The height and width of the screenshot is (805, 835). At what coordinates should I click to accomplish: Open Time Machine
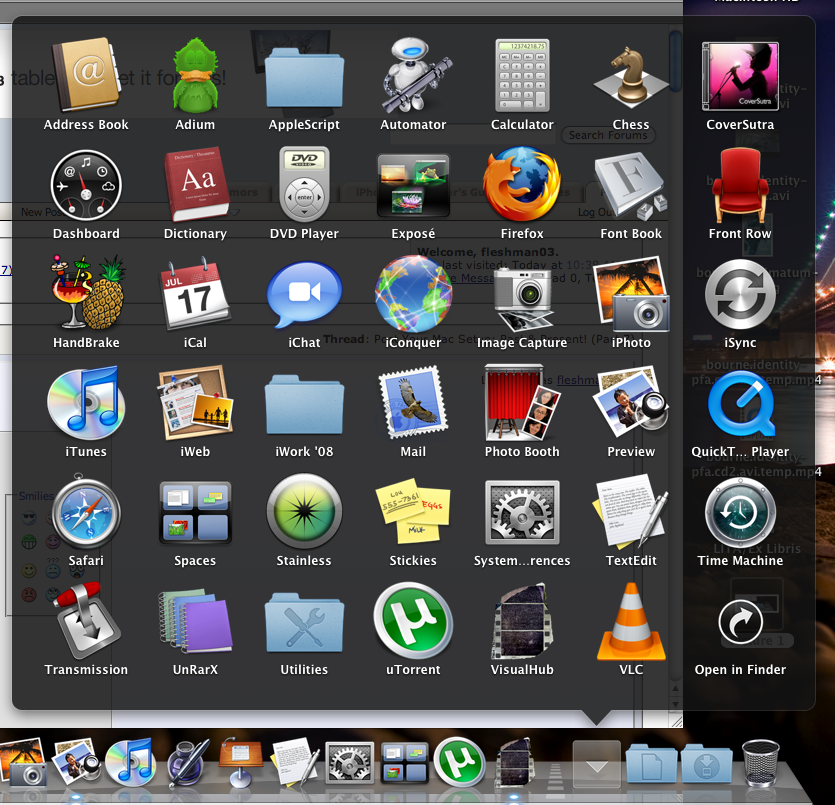coord(740,513)
